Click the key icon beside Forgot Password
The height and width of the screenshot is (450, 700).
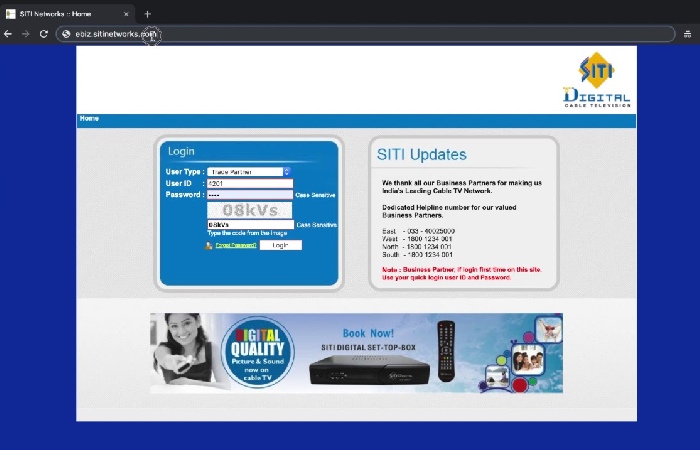tap(208, 245)
